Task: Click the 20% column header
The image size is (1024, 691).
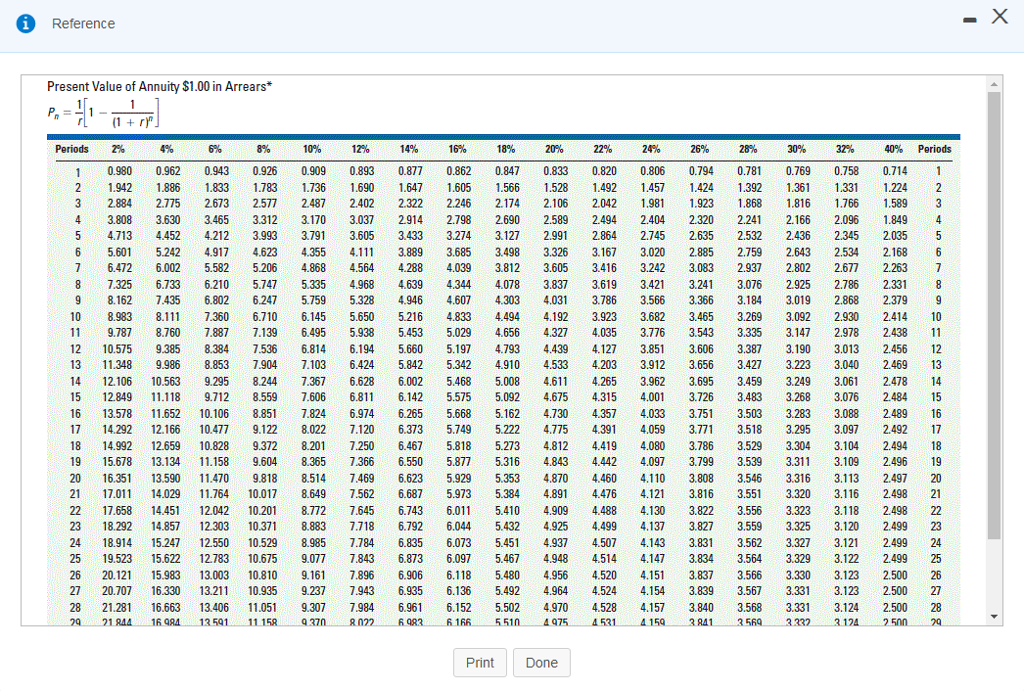Action: coord(553,148)
